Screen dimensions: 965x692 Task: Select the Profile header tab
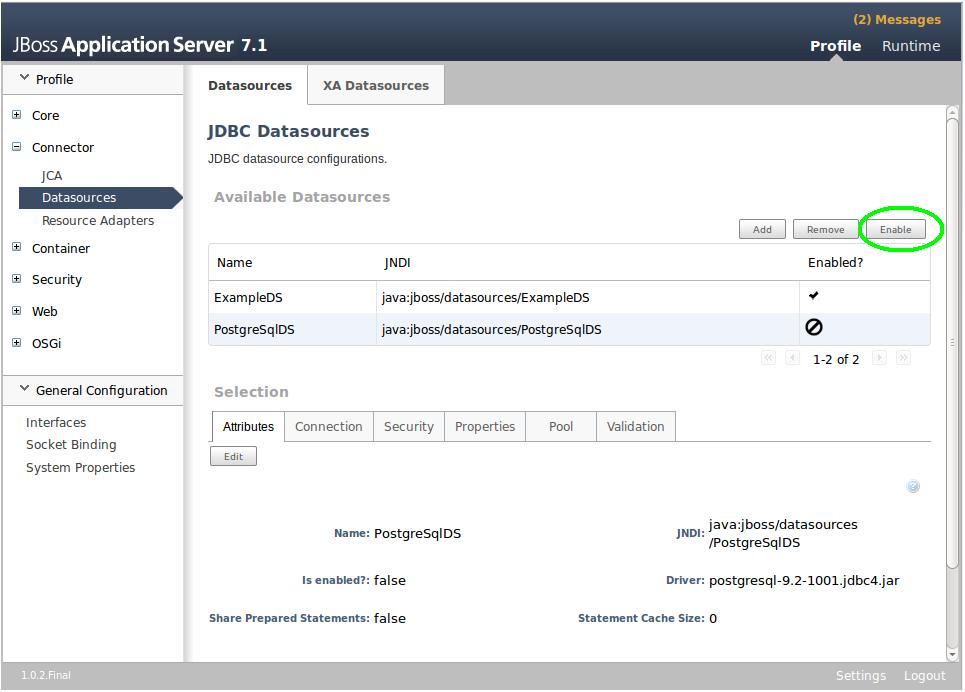pyautogui.click(x=835, y=46)
